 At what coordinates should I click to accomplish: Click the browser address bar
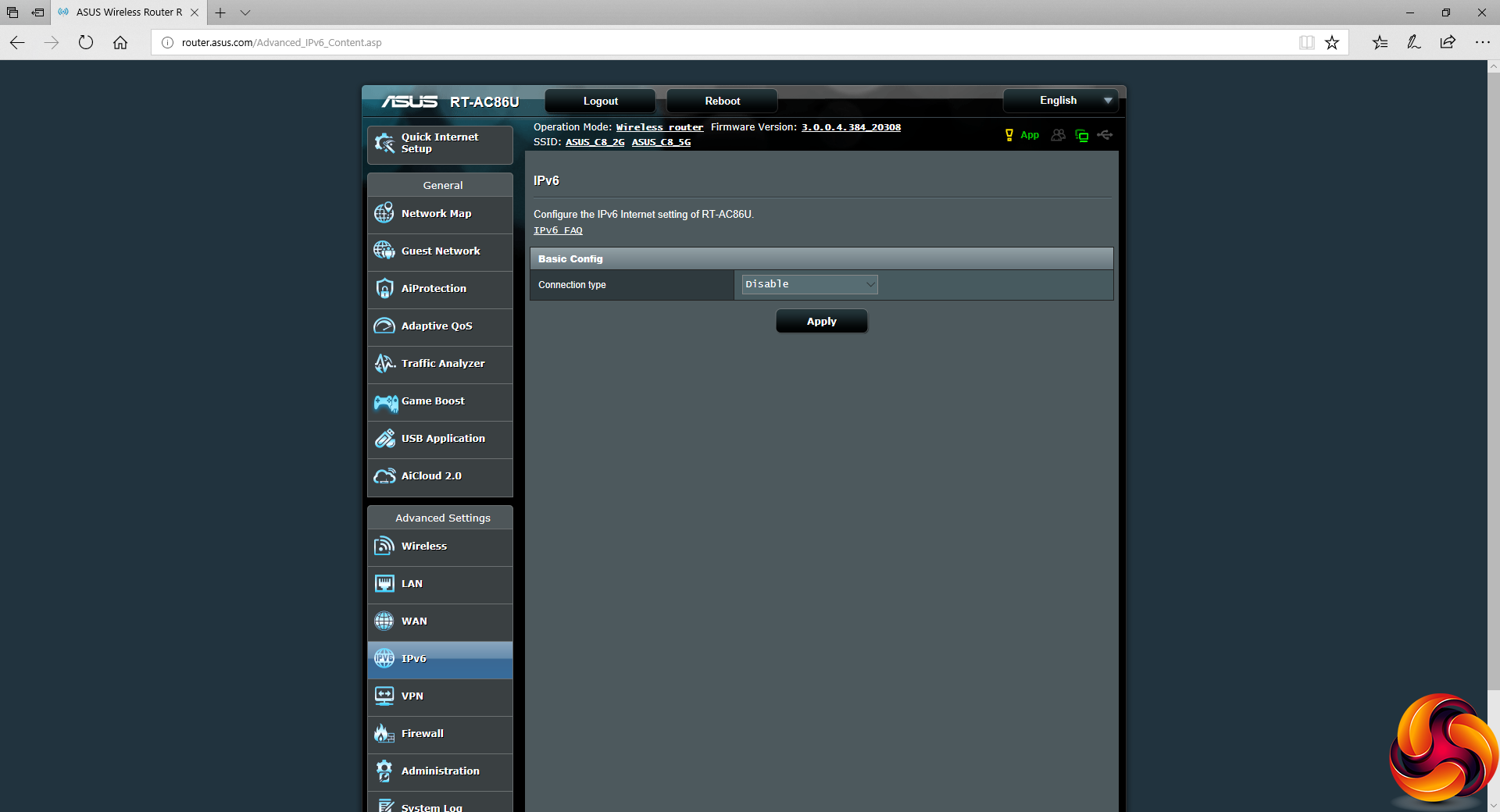[727, 42]
